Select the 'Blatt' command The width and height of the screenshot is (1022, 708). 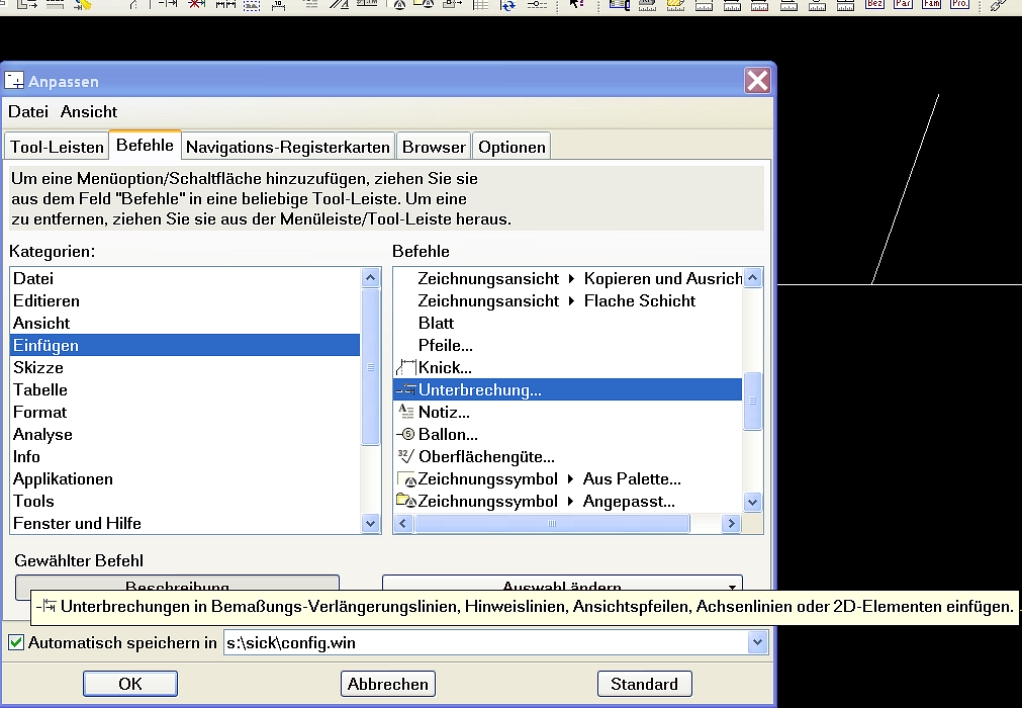coord(568,323)
